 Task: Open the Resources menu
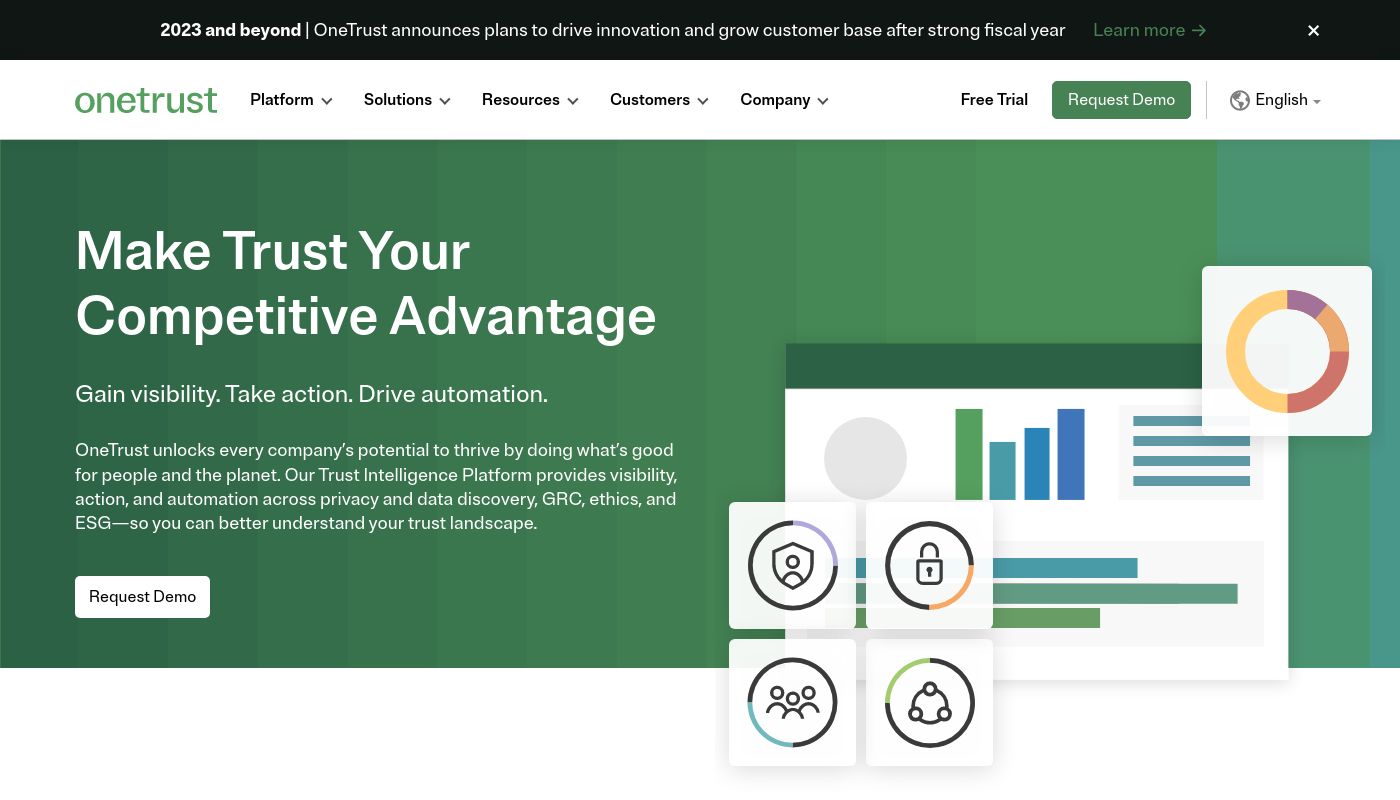click(530, 100)
